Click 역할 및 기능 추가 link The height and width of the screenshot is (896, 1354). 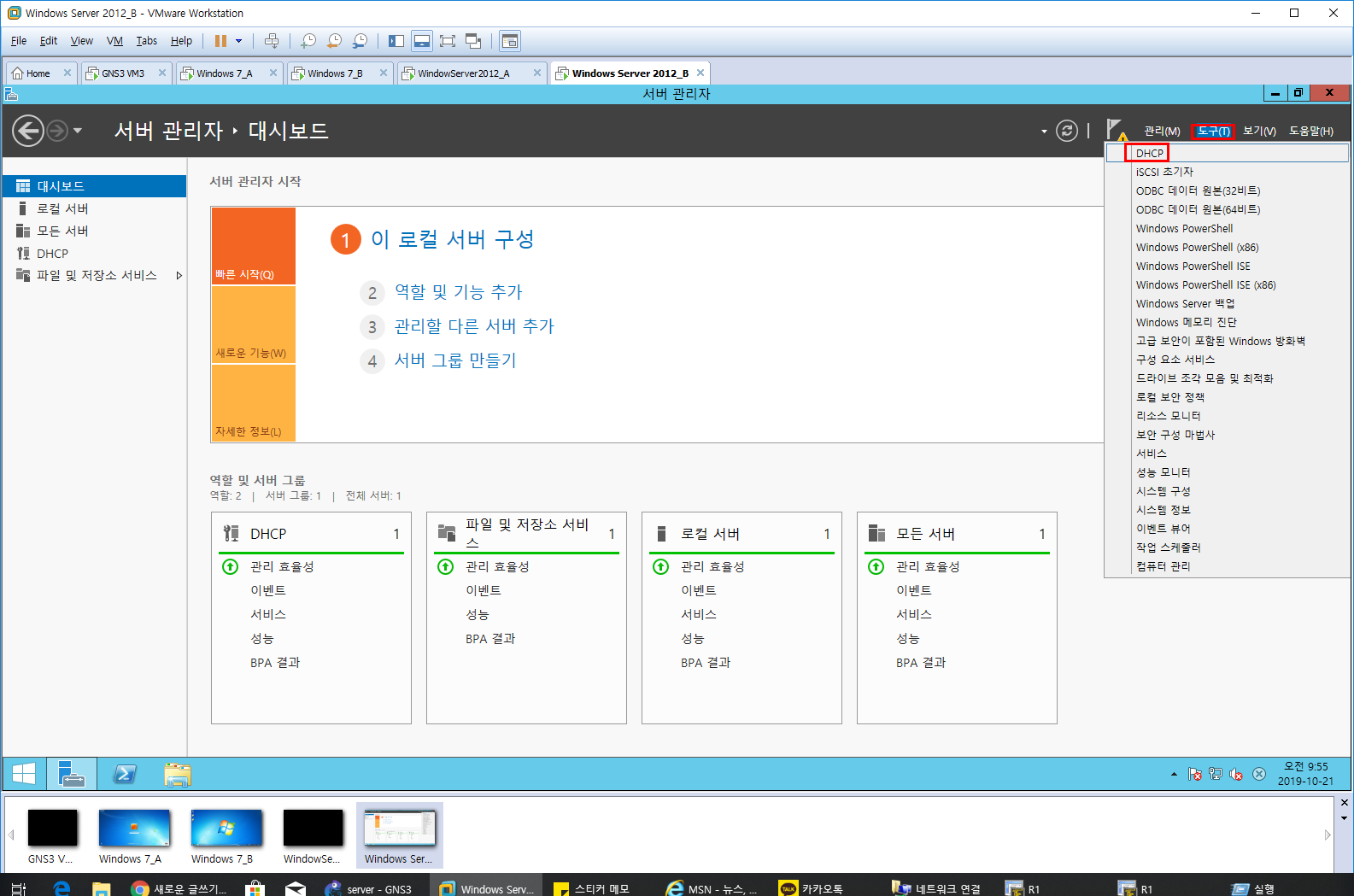459,292
